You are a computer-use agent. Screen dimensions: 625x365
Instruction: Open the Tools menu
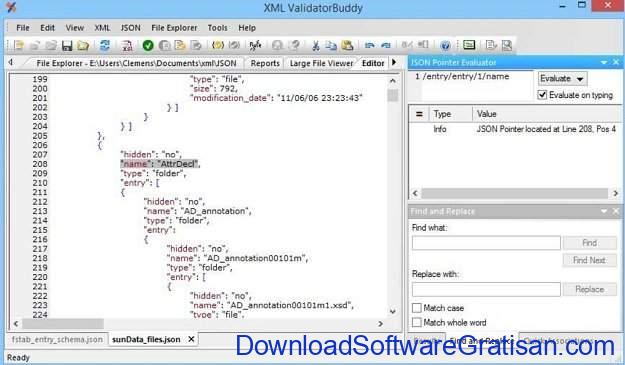[x=217, y=28]
